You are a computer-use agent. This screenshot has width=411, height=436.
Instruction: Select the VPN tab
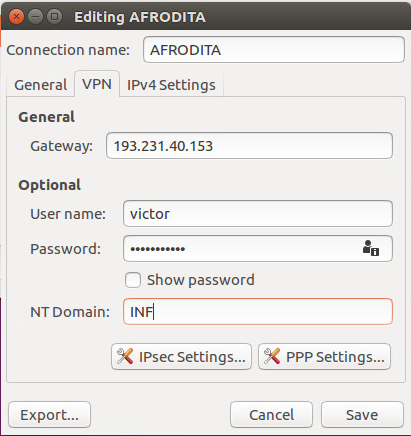point(97,84)
